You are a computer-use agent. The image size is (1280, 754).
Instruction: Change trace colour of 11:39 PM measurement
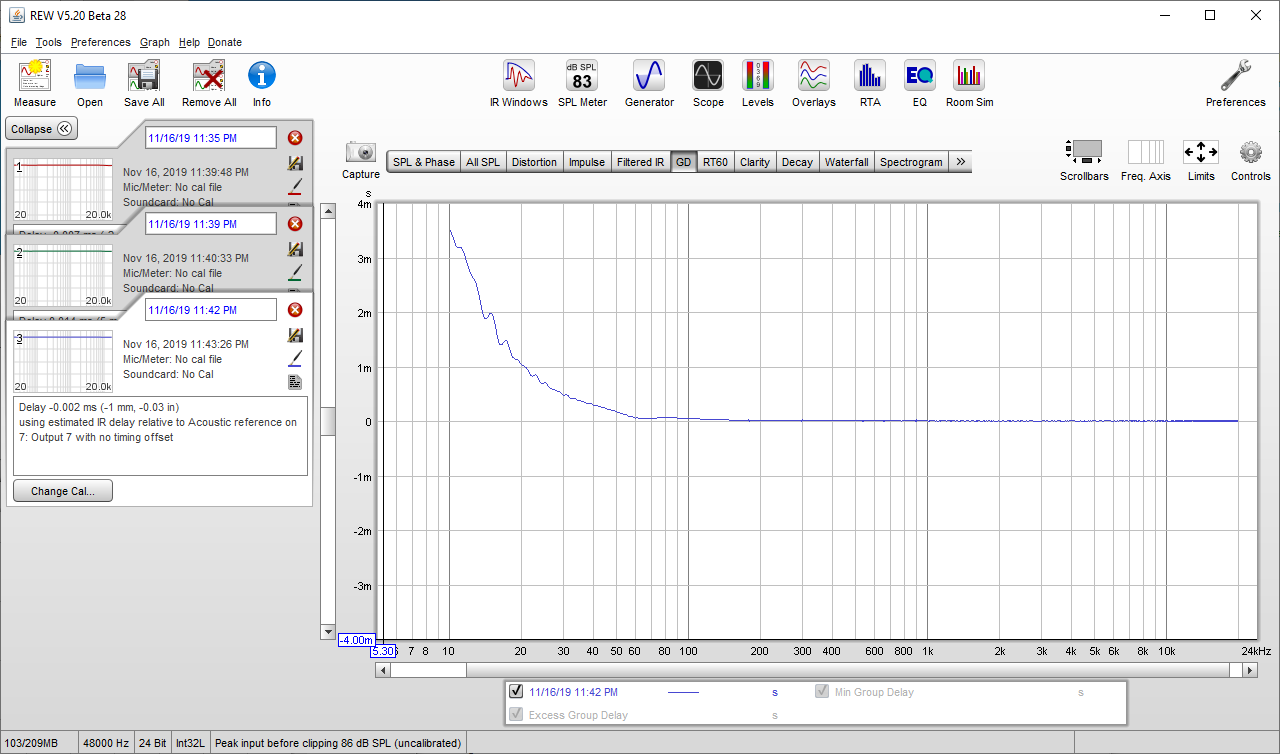pos(295,272)
